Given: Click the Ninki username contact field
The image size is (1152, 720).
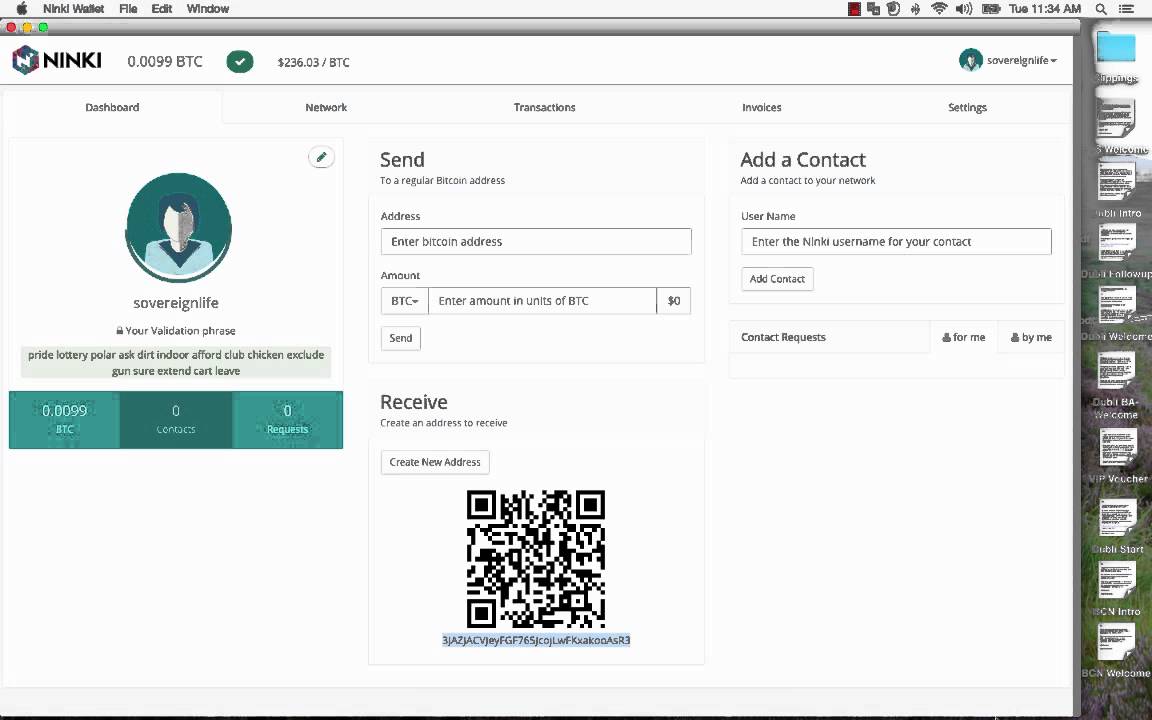Looking at the screenshot, I should tap(896, 242).
